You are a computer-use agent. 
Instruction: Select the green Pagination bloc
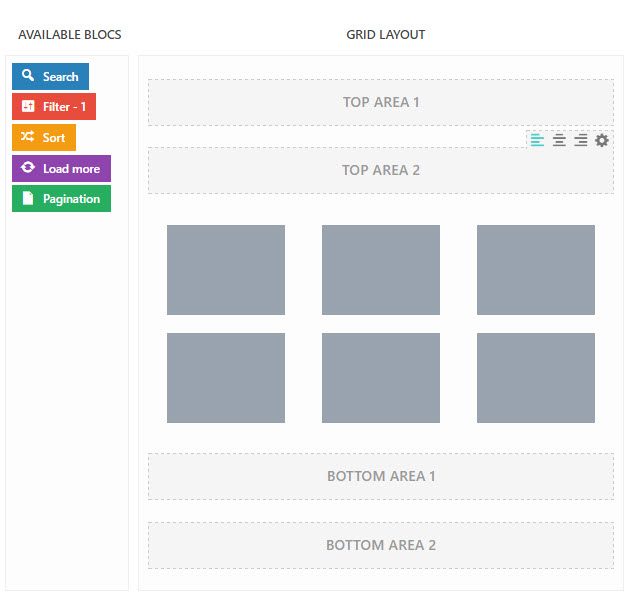[x=61, y=198]
